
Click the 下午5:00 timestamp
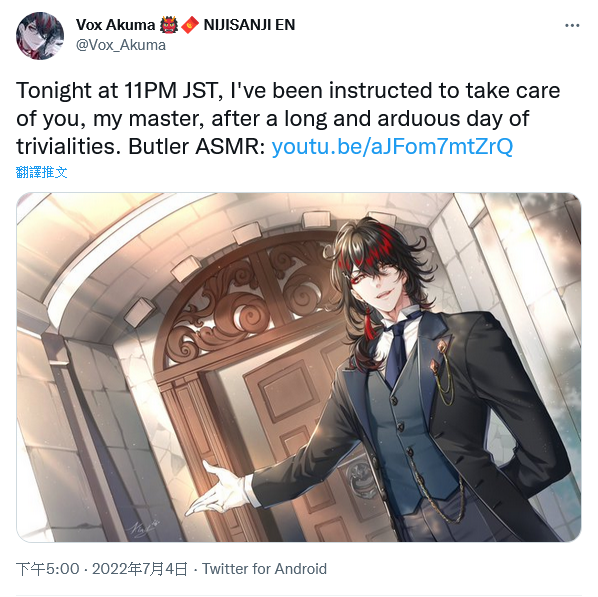47,569
